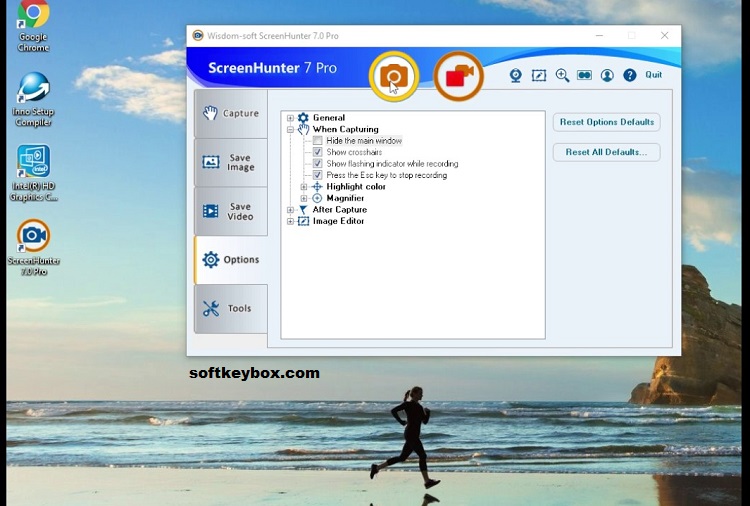Screen dimensions: 750x506
Task: Toggle Show flashing indicator while recording
Action: (x=318, y=164)
